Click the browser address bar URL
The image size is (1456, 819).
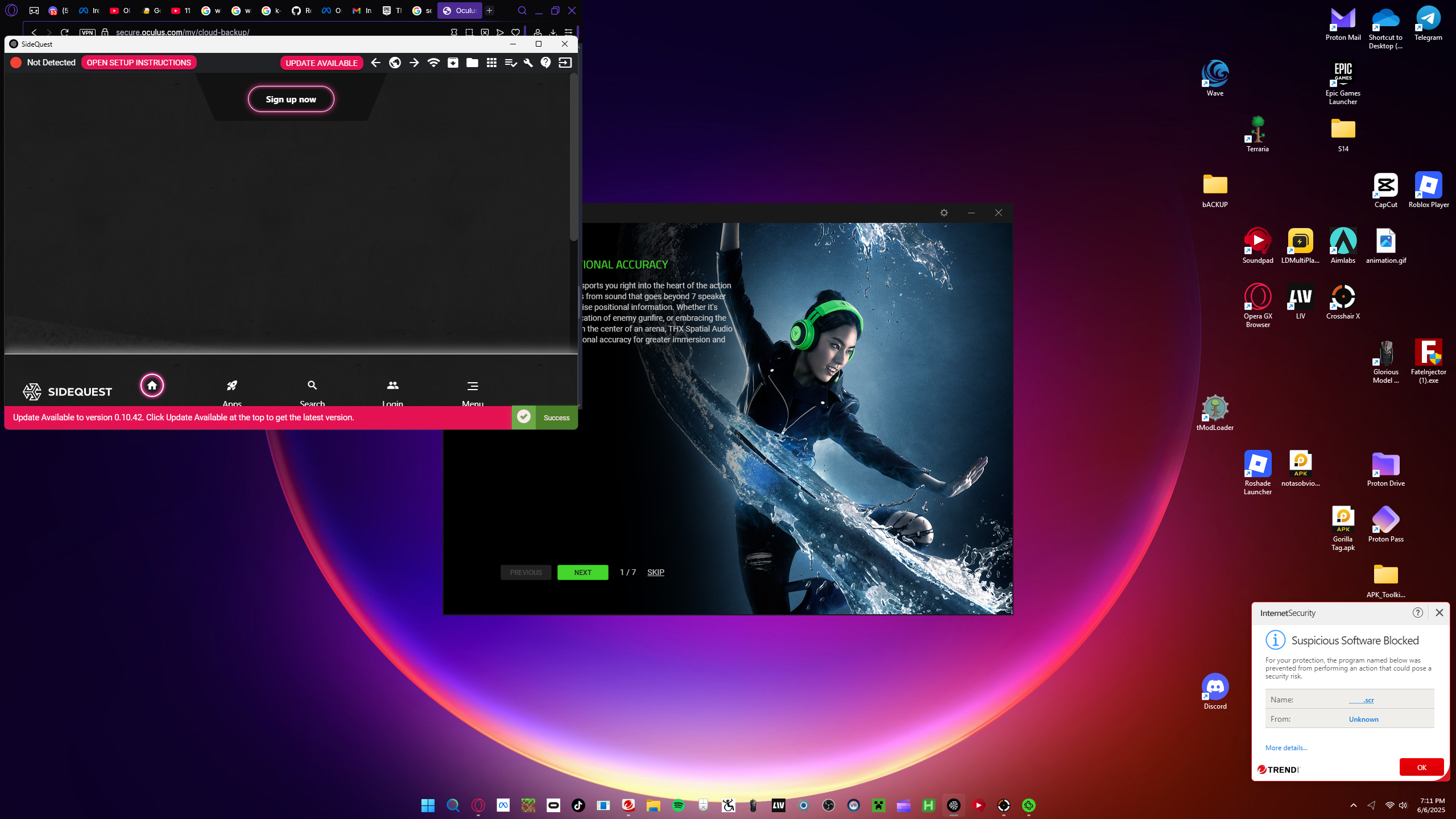[x=183, y=32]
